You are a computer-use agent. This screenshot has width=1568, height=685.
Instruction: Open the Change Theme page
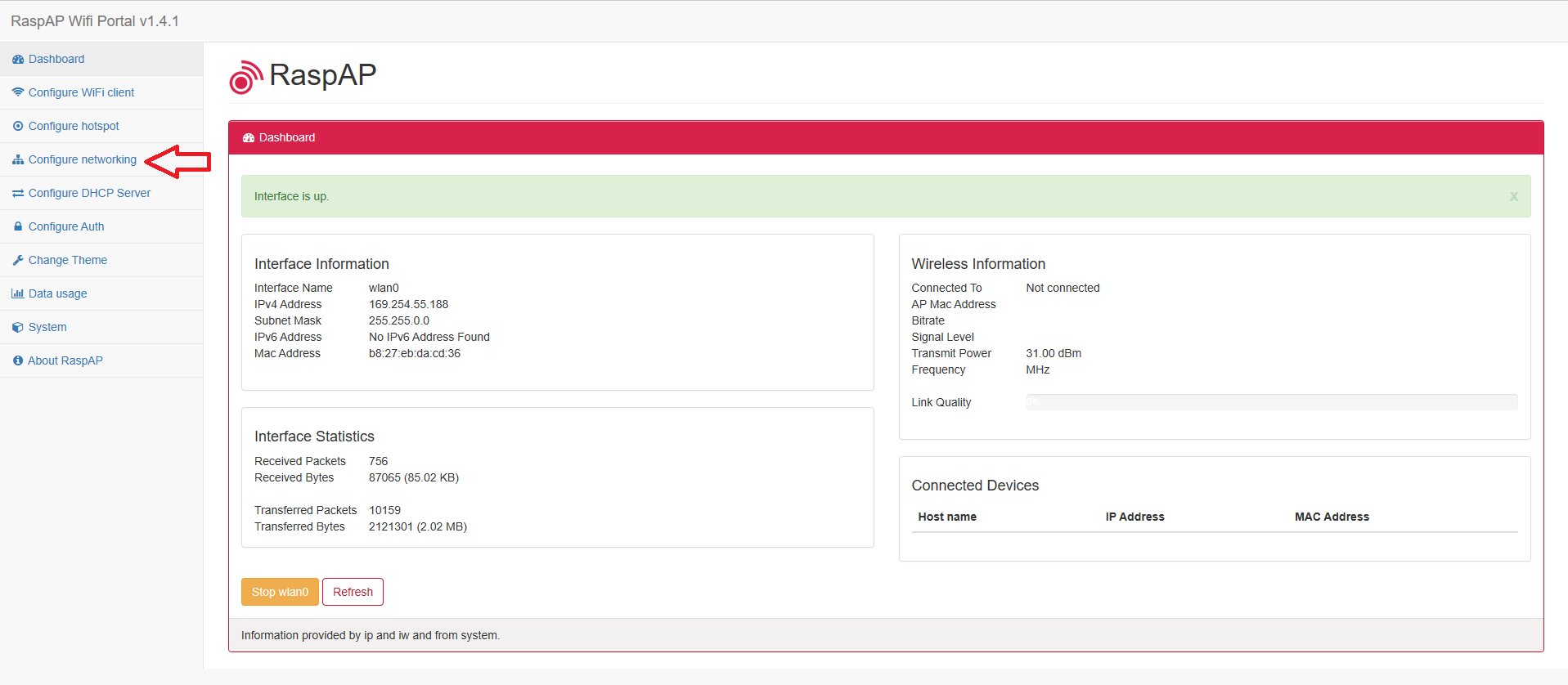[x=101, y=260]
